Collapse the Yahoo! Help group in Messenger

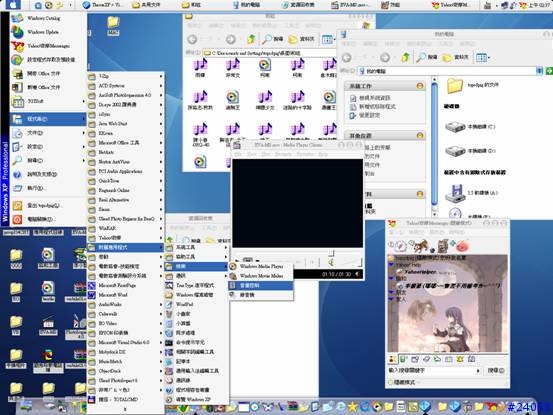click(391, 264)
